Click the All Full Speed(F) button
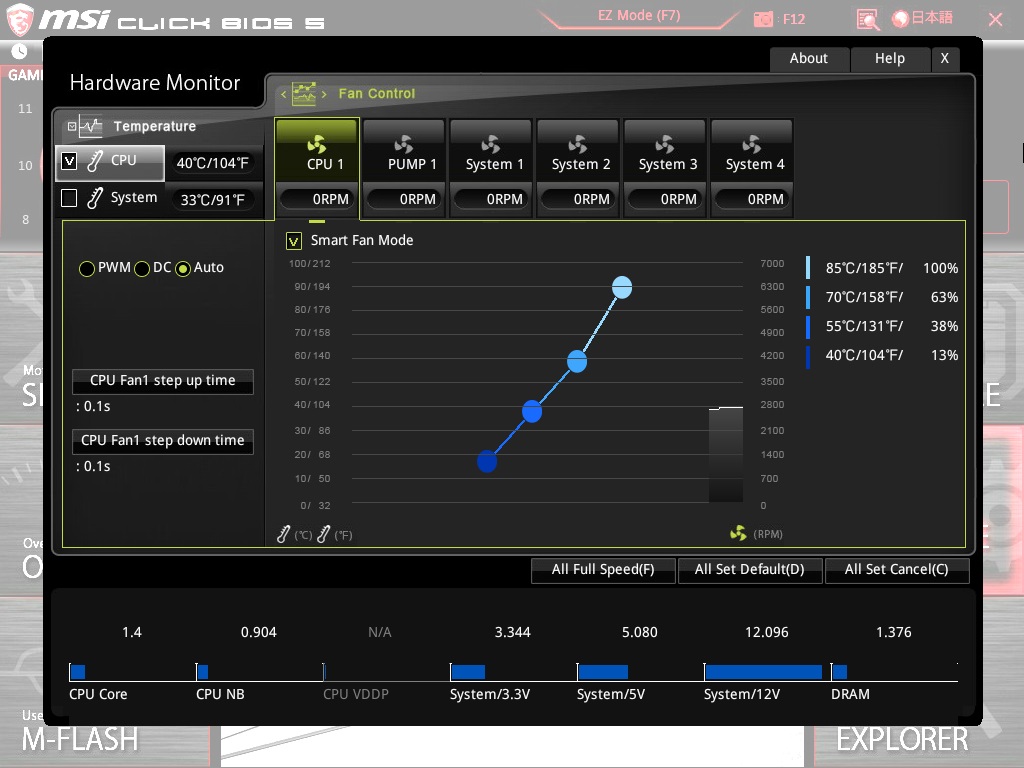The height and width of the screenshot is (768, 1024). point(603,569)
